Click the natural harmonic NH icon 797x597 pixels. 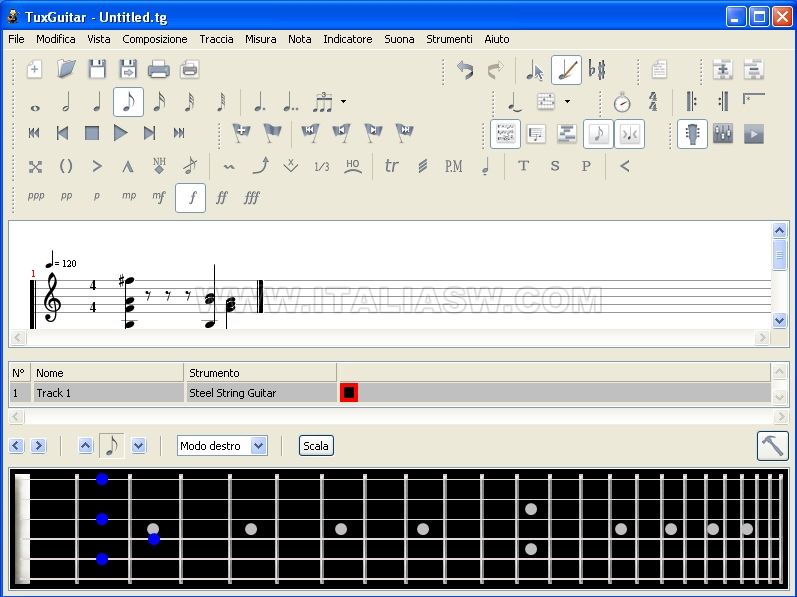(159, 166)
